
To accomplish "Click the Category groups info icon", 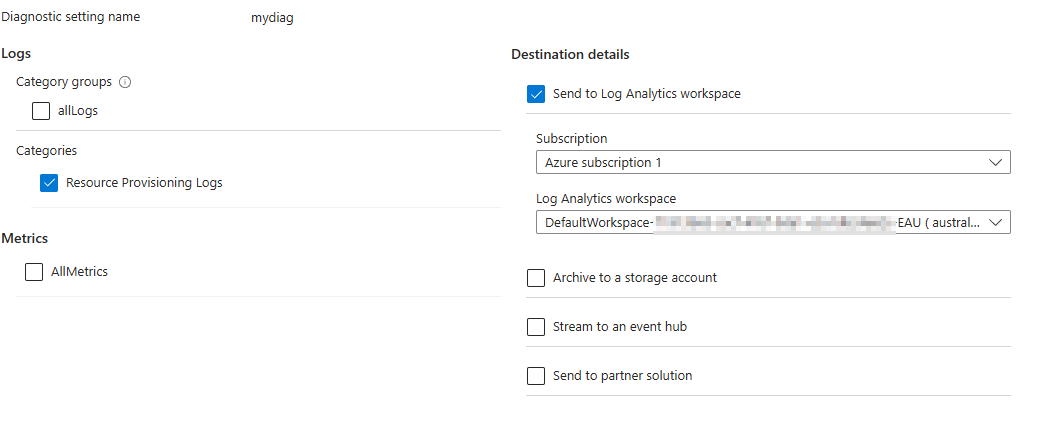I will click(x=125, y=82).
